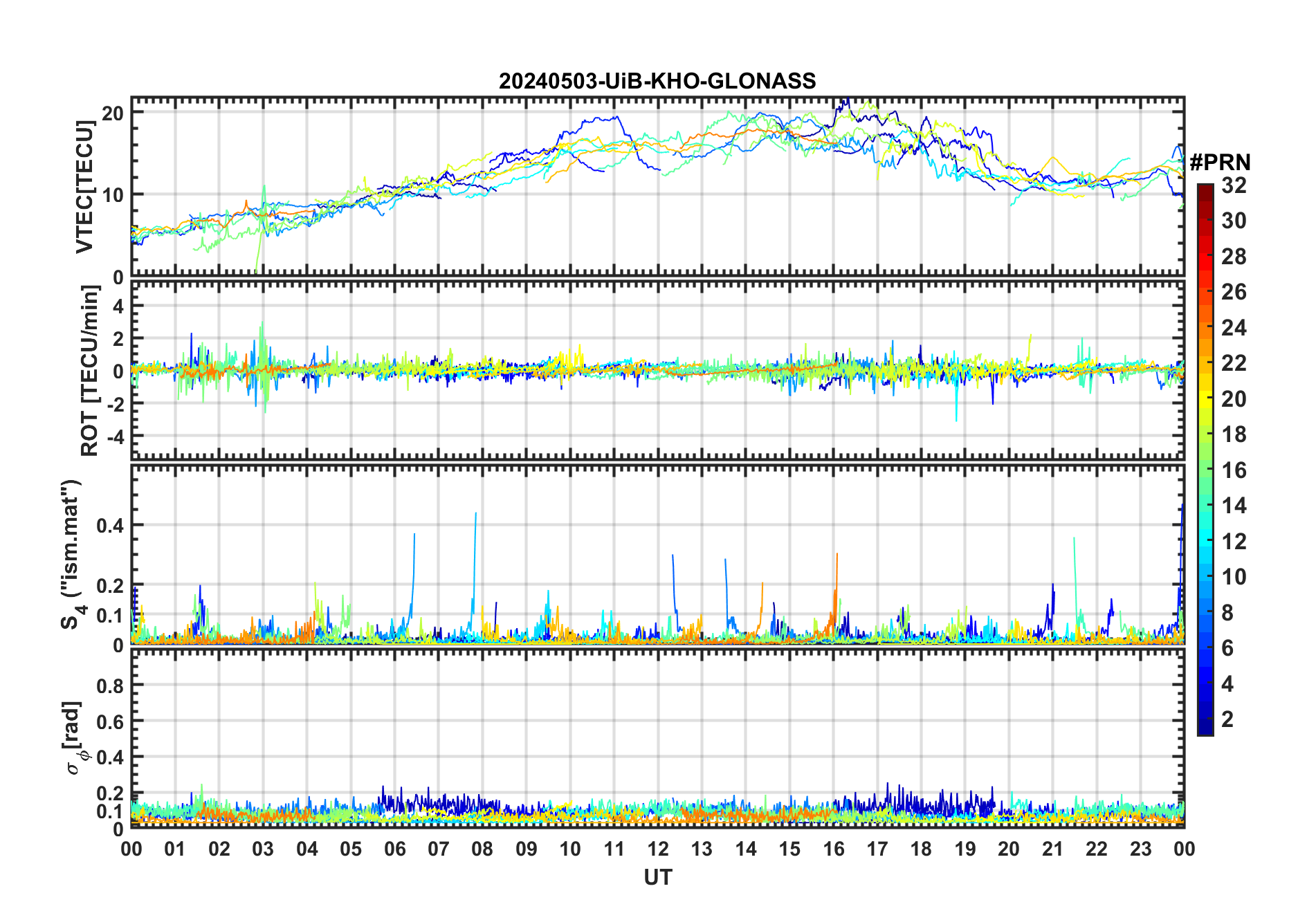Click the PRN rainbow colorbar
The width and height of the screenshot is (1316, 920).
(x=1205, y=459)
